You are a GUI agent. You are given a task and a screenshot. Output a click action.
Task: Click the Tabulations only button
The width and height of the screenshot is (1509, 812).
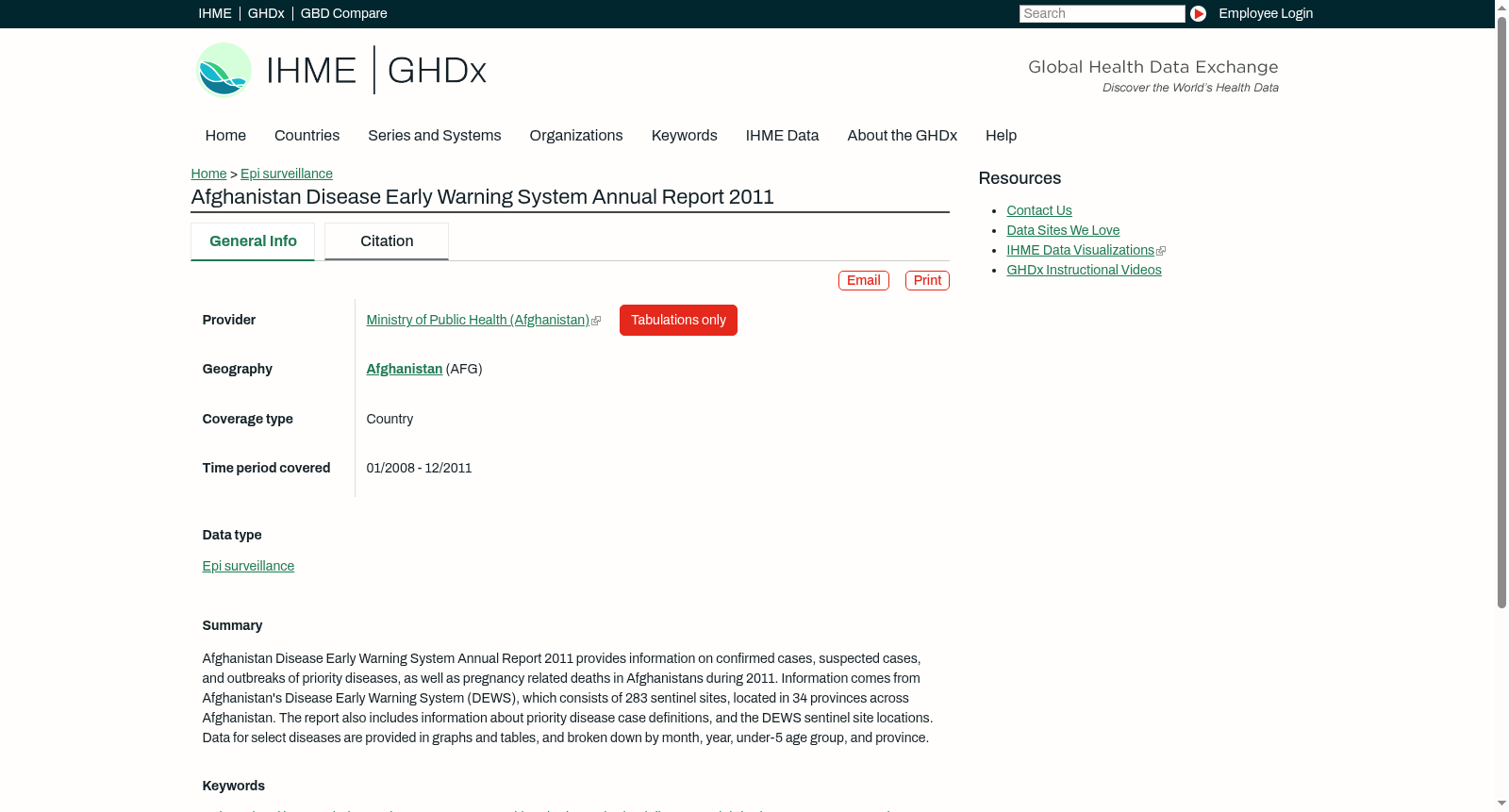678,320
